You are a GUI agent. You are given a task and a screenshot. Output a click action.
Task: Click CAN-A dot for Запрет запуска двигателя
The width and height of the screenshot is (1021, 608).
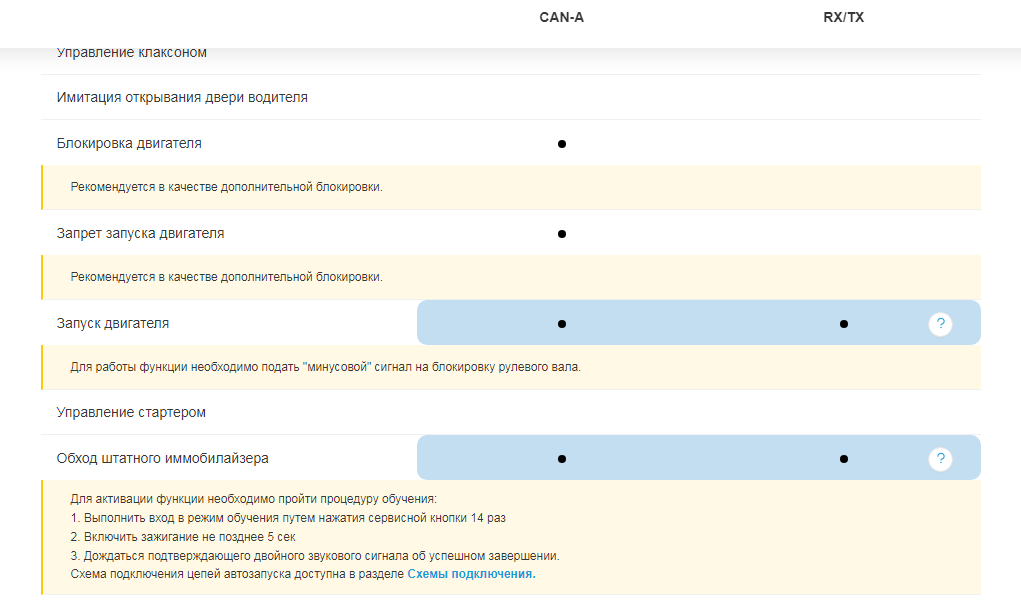click(562, 234)
